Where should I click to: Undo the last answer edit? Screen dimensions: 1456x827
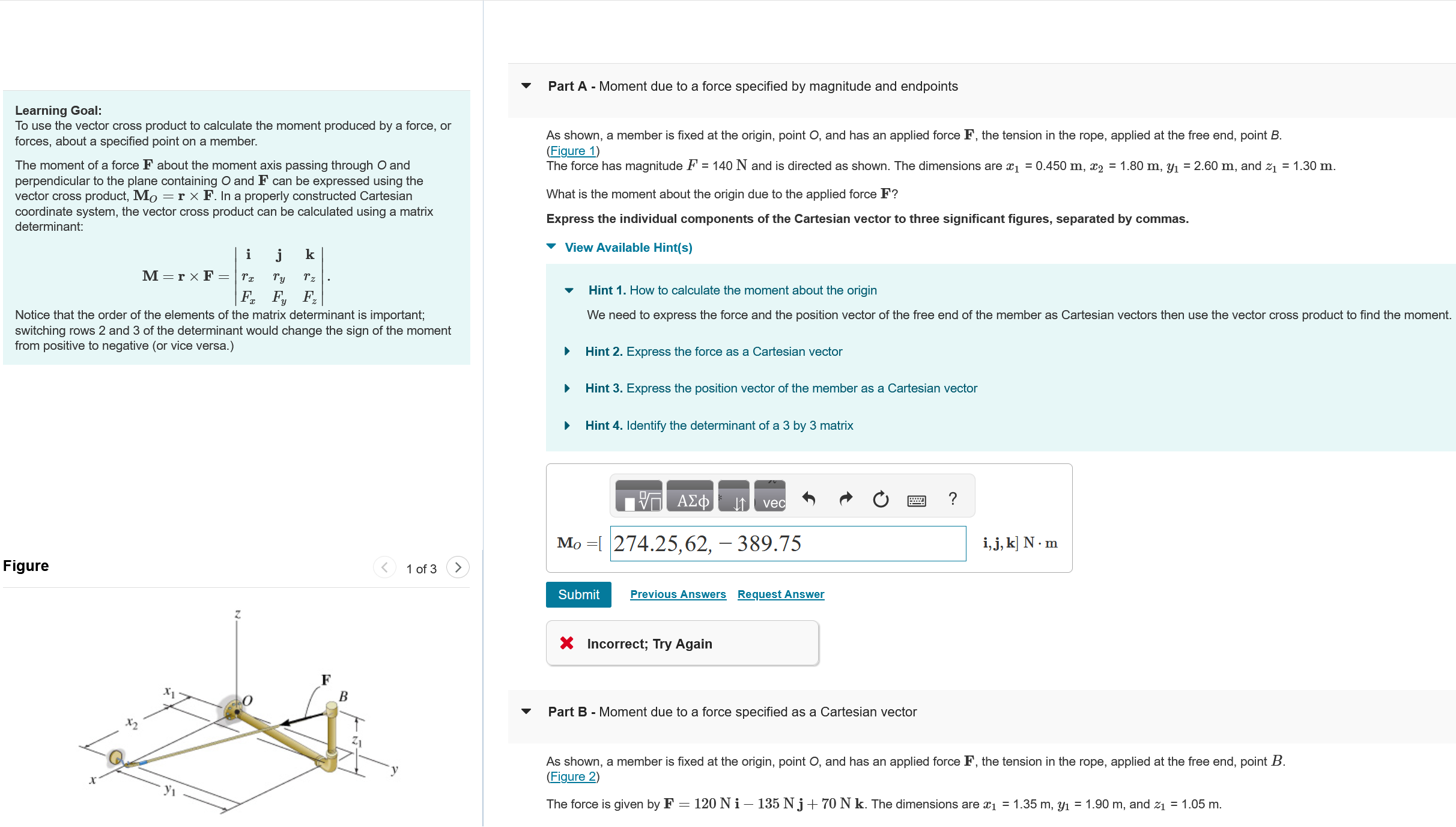[808, 498]
